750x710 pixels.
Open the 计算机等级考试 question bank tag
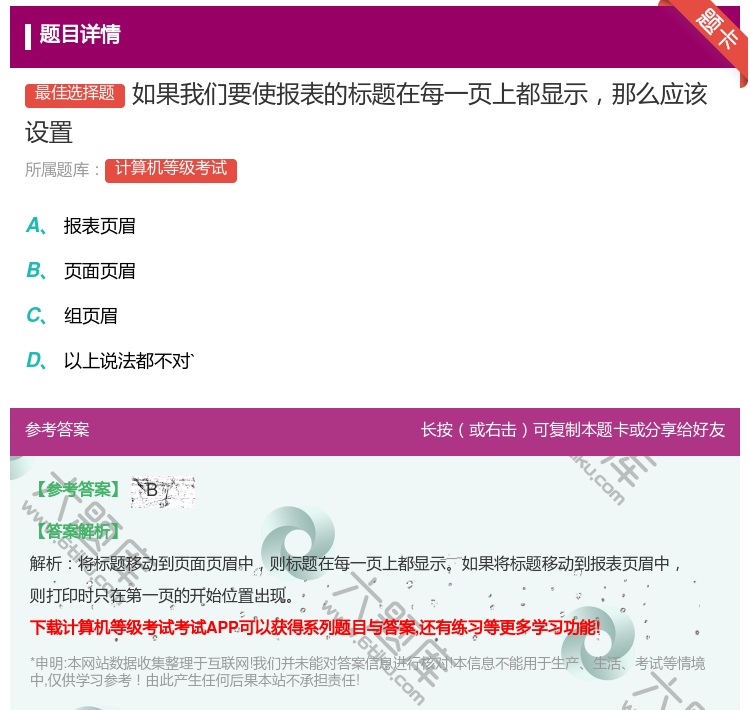(x=171, y=170)
